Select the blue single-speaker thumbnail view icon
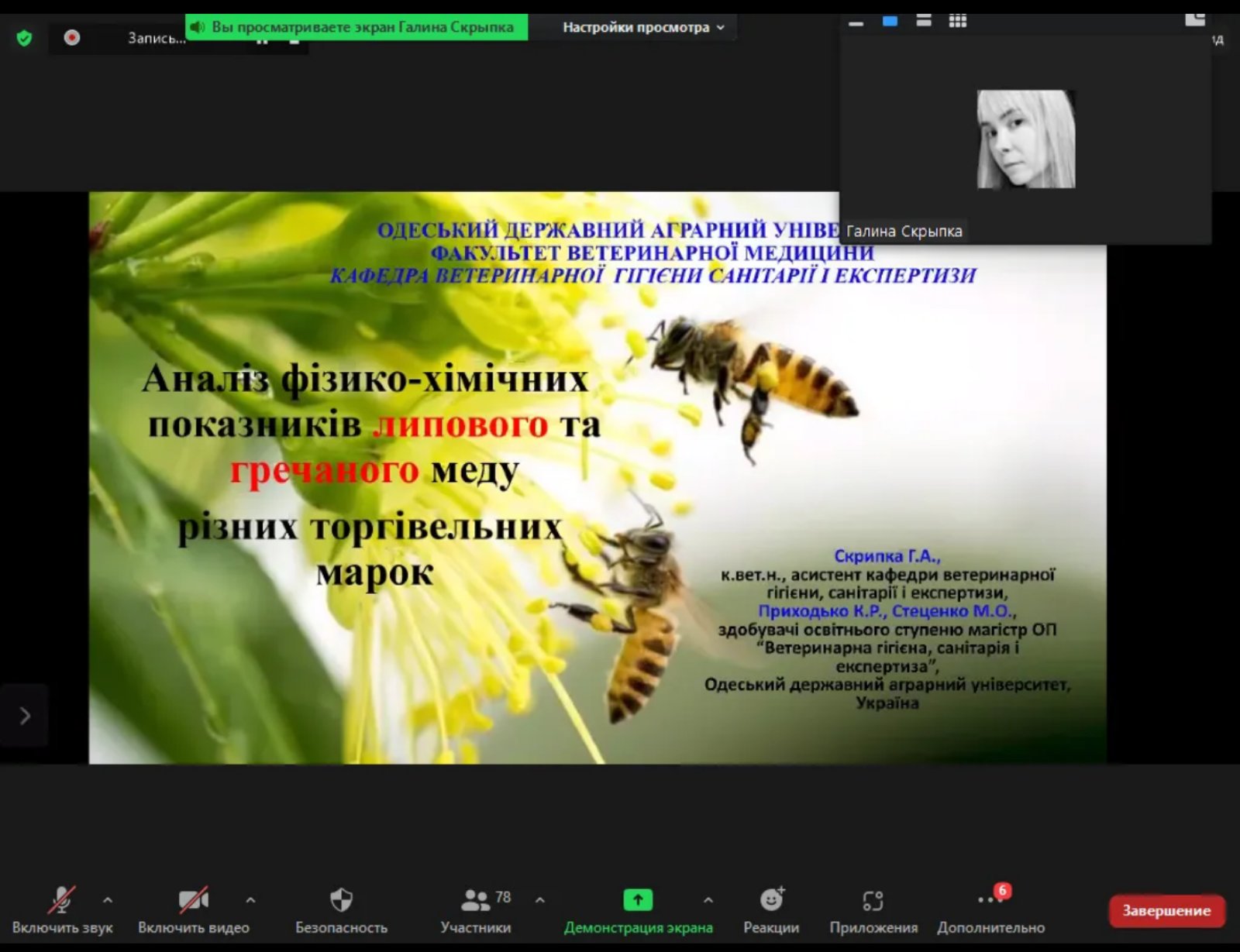The width and height of the screenshot is (1240, 952). point(890,22)
